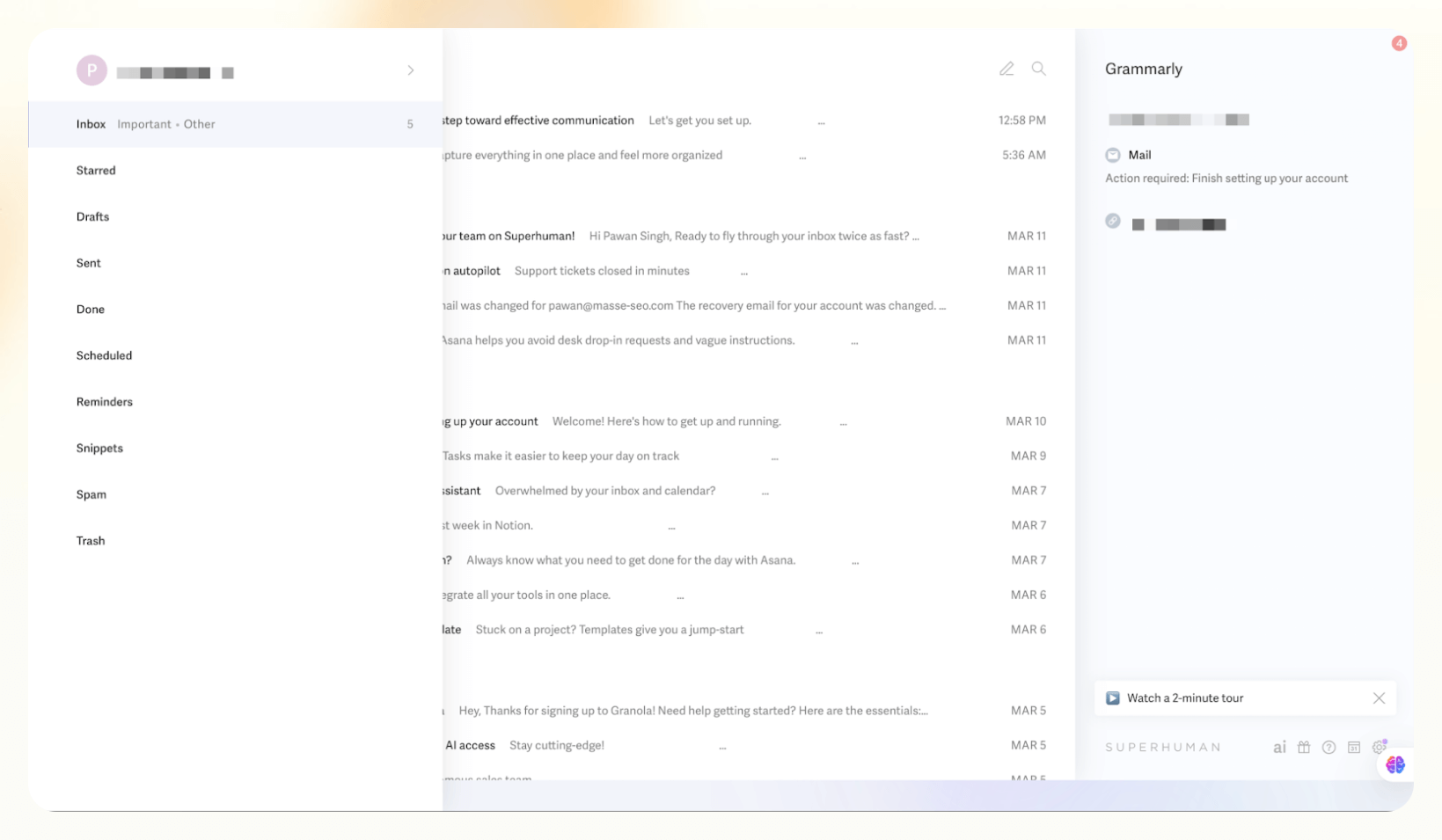
Task: Click the play icon beside tour text
Action: [1113, 698]
